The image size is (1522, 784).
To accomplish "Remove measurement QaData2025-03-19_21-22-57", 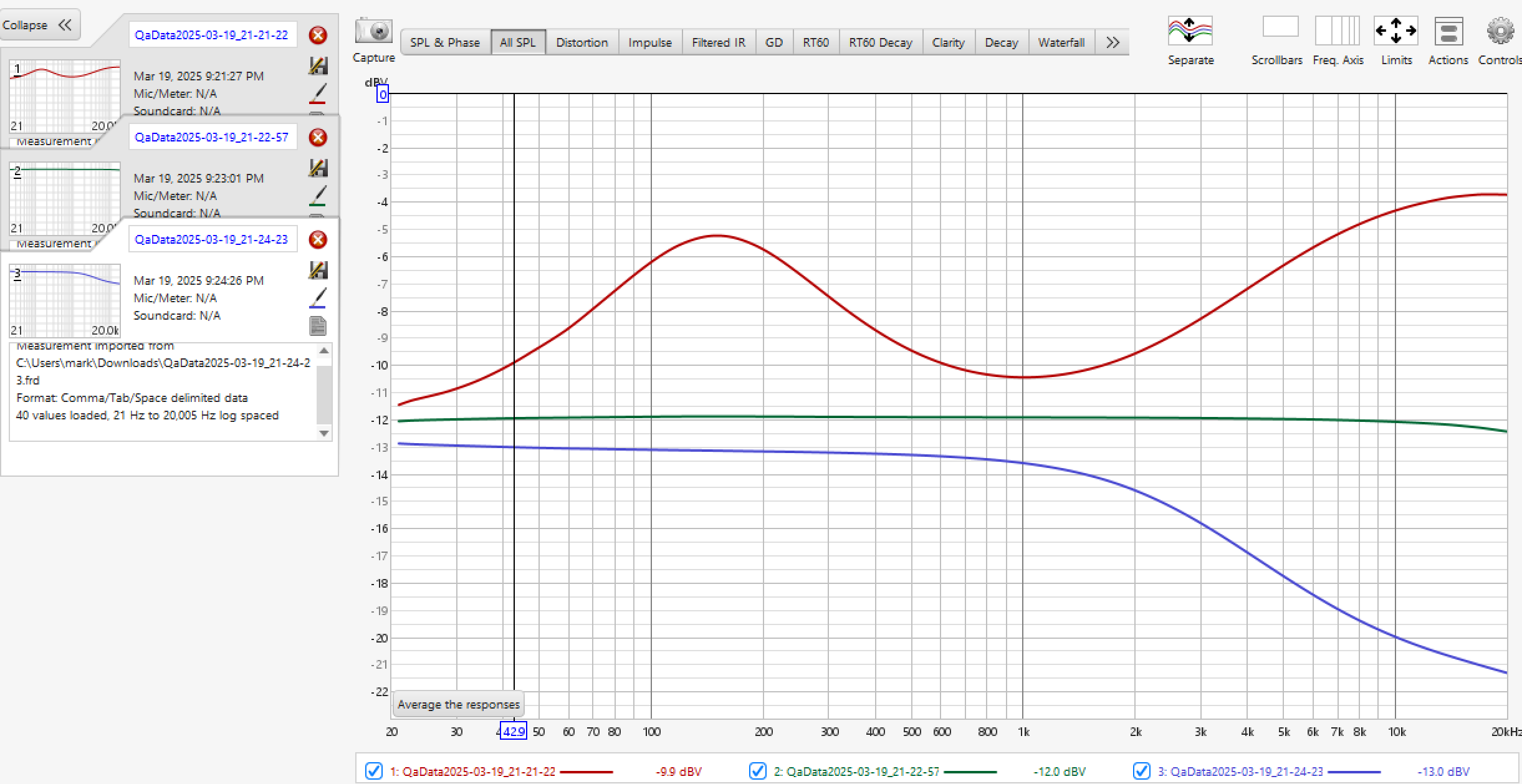I will pyautogui.click(x=318, y=137).
